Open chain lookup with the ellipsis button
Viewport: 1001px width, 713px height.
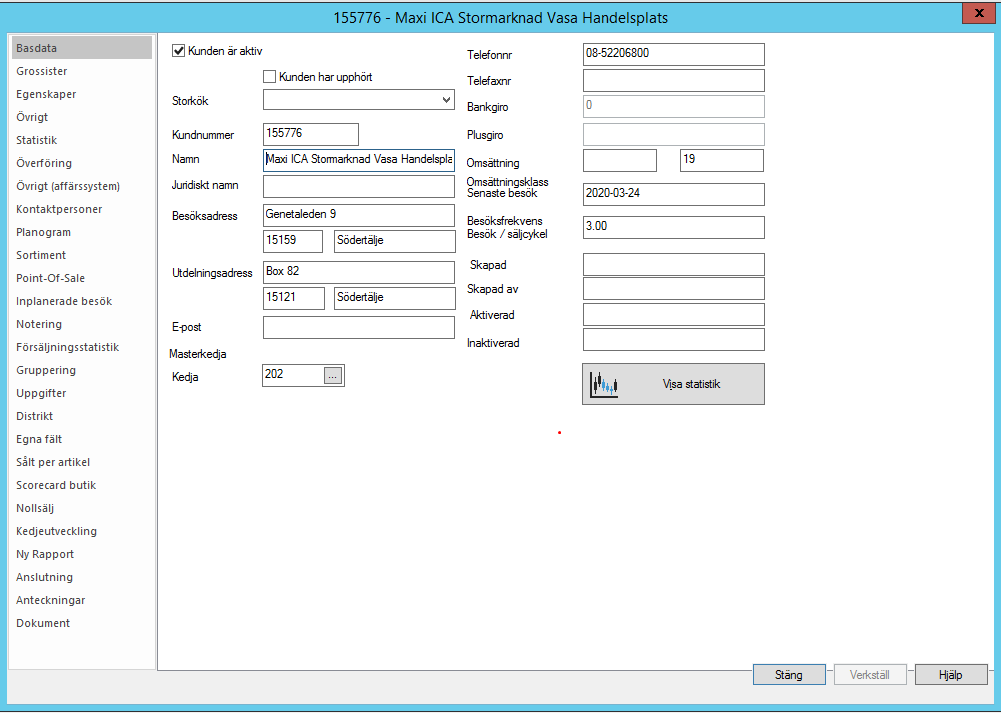click(333, 376)
